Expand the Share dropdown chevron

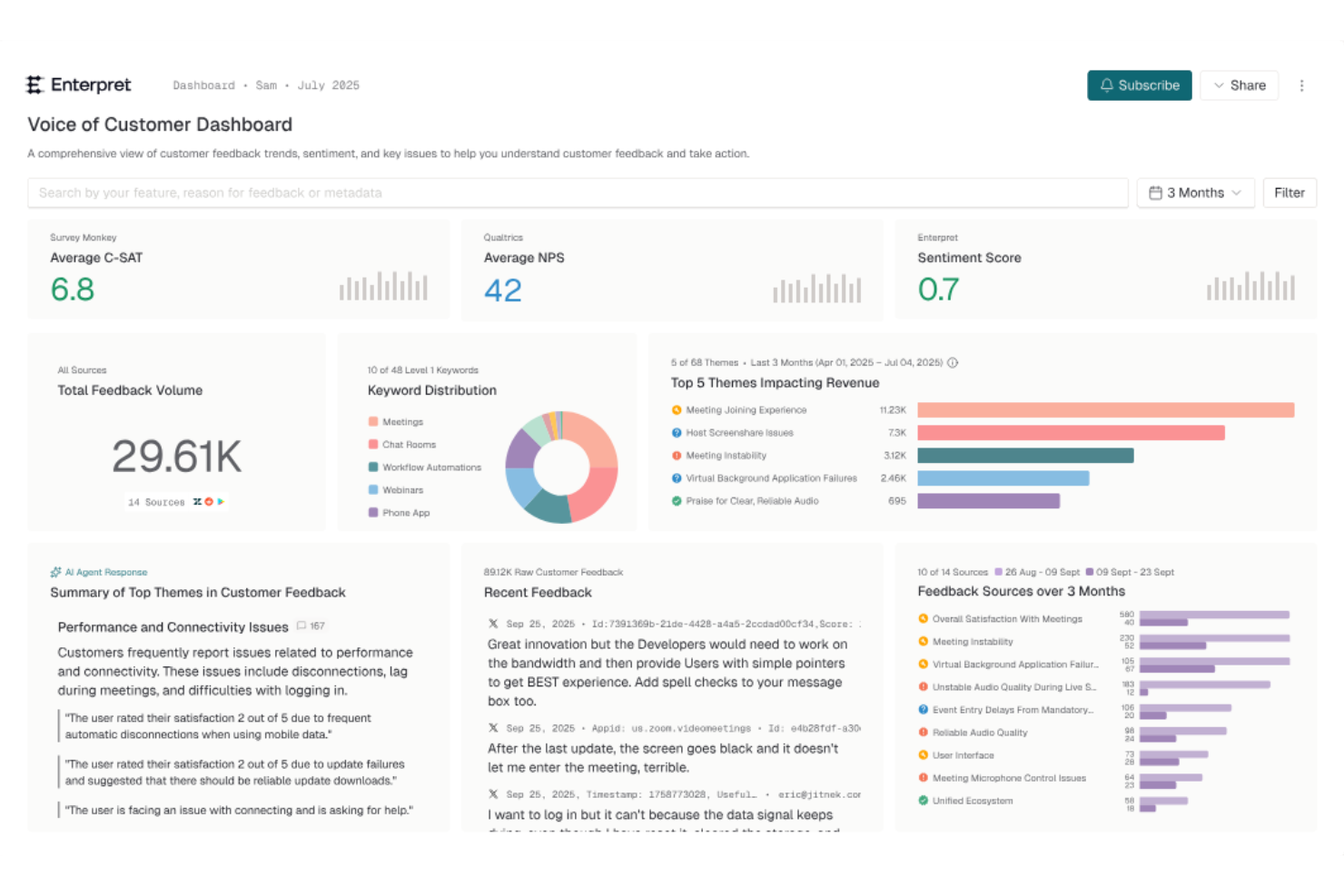[1218, 84]
